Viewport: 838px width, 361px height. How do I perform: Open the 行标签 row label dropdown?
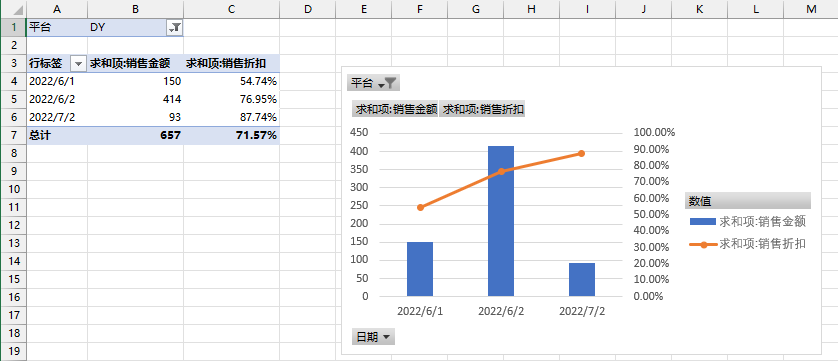point(79,64)
